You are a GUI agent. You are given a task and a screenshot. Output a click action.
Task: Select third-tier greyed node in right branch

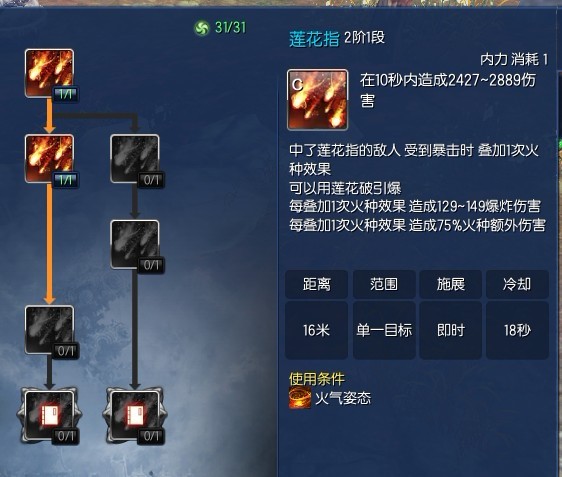(135, 244)
